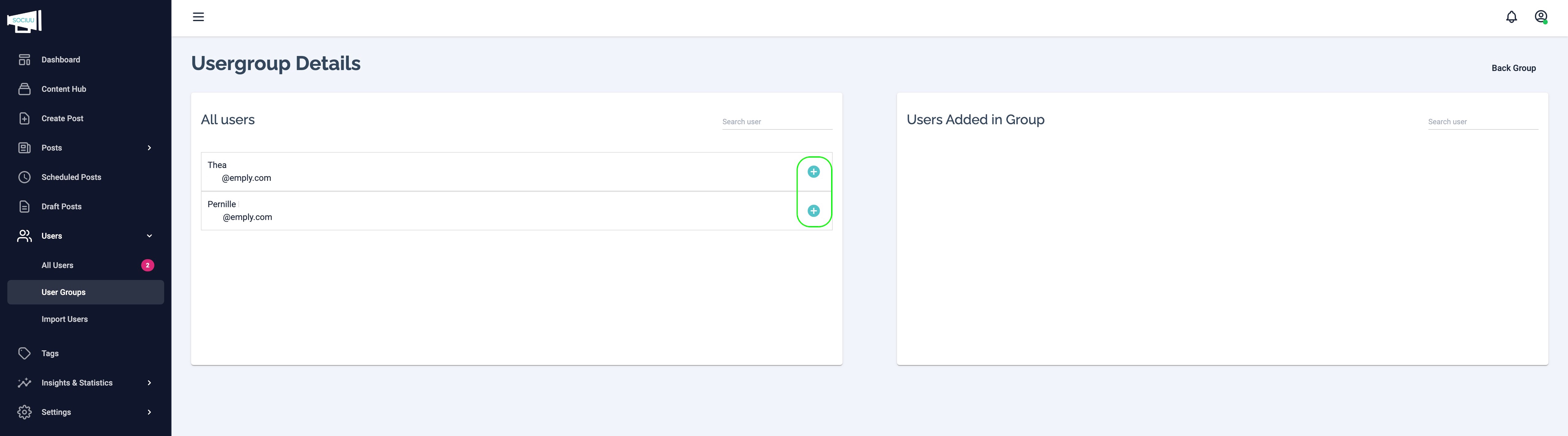The width and height of the screenshot is (1568, 436).
Task: Expand Insights & Statistics section
Action: click(149, 382)
